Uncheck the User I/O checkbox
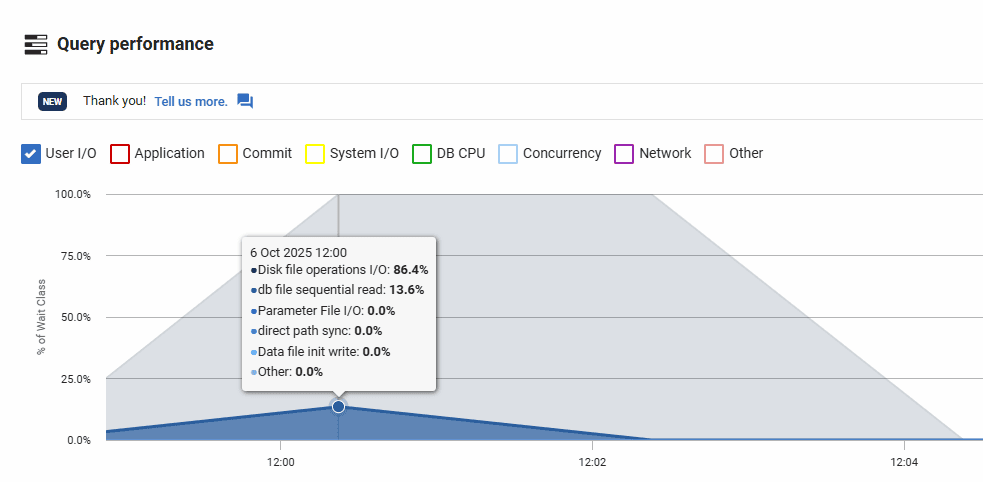The height and width of the screenshot is (484, 983). pos(31,154)
